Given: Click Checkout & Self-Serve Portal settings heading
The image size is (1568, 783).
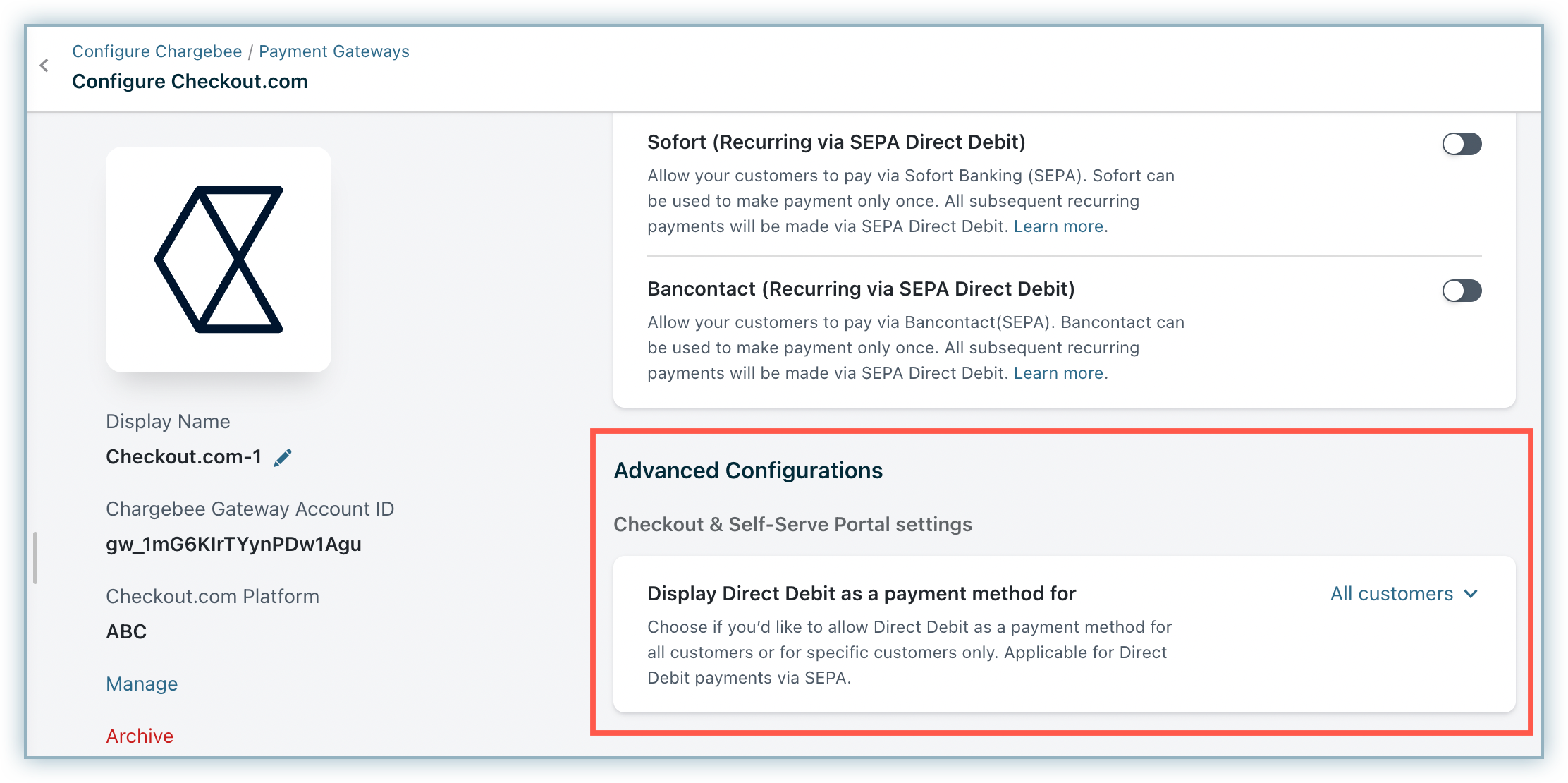Looking at the screenshot, I should click(792, 524).
